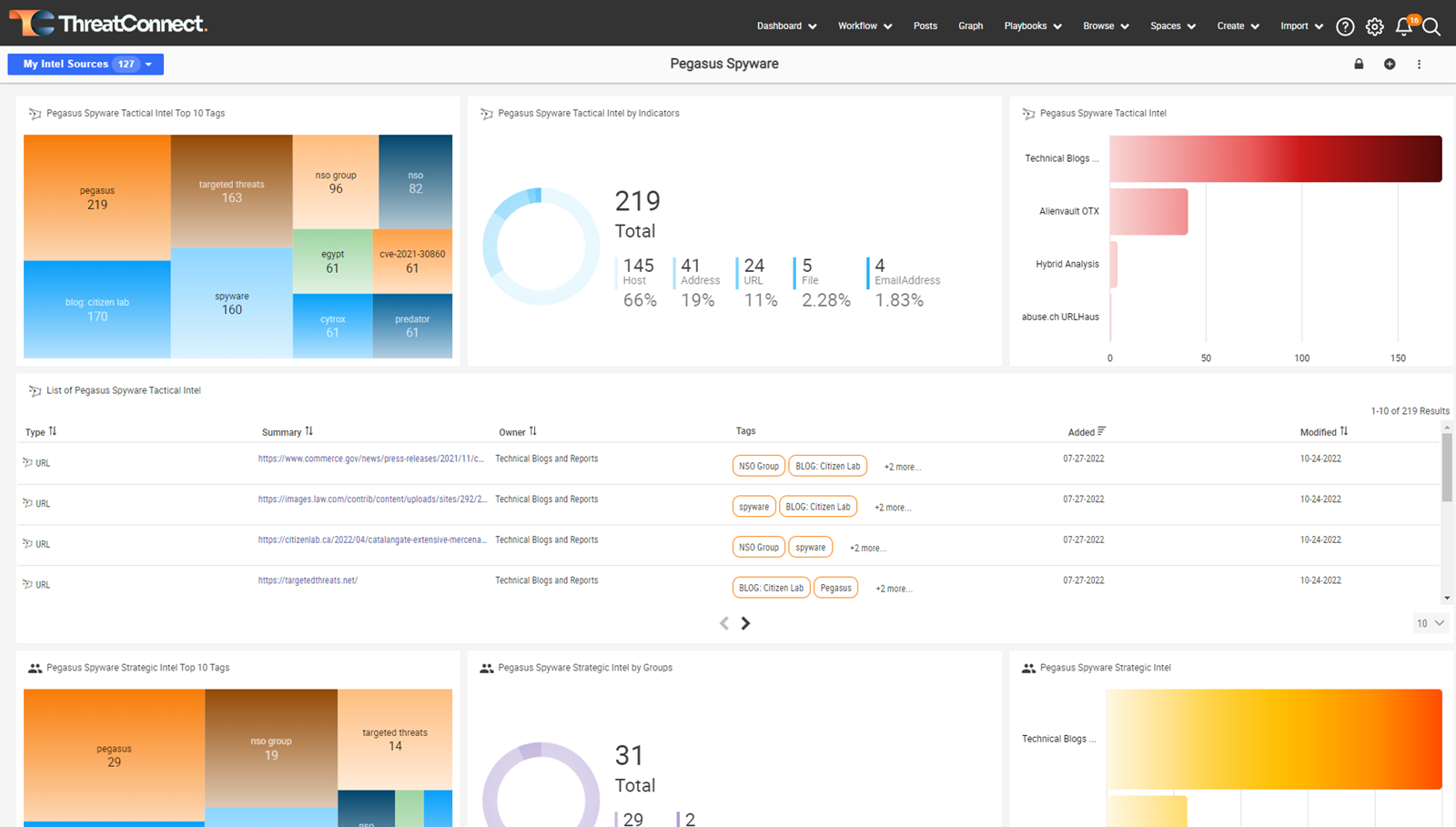Expand the Browse menu

click(1106, 26)
